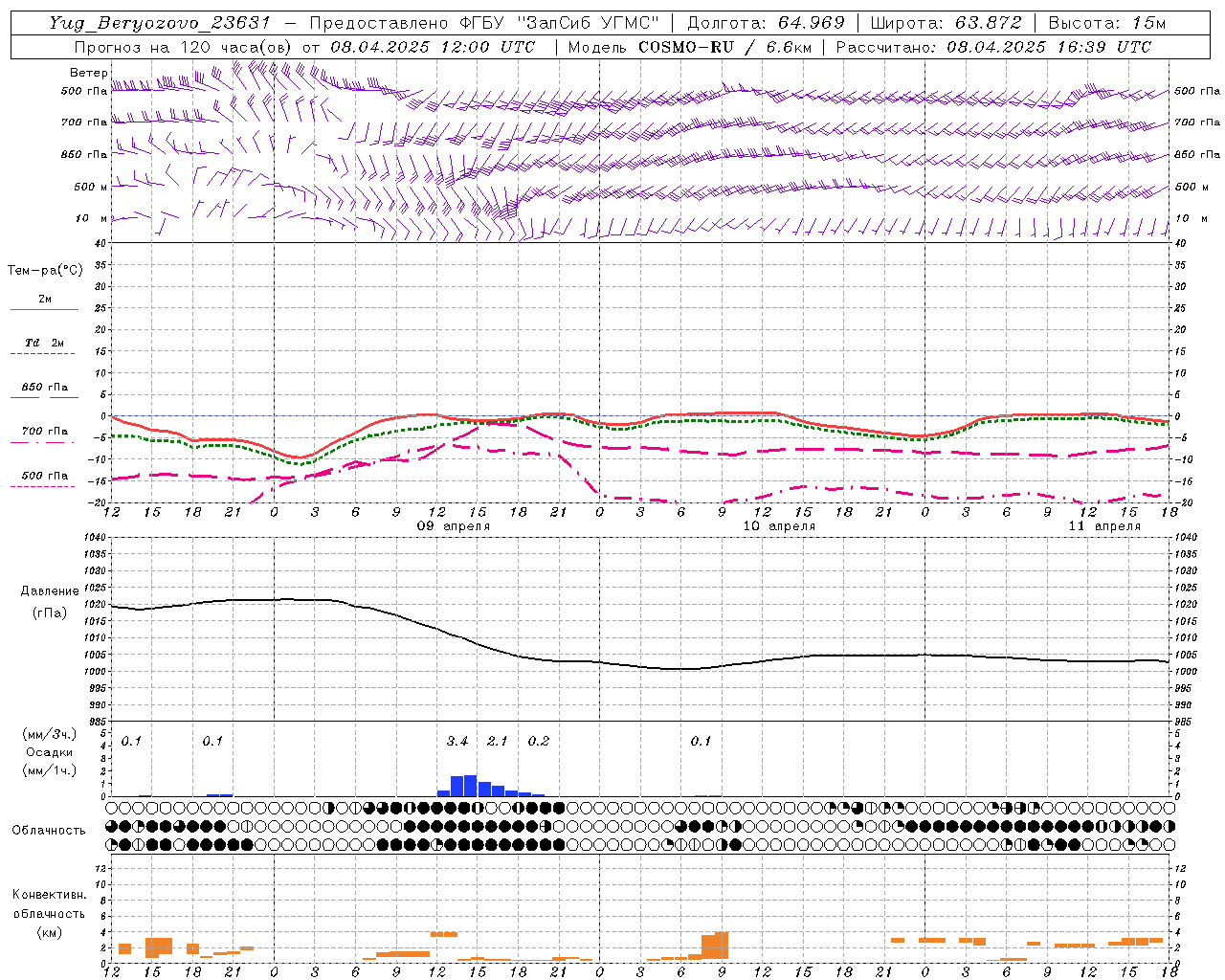1225x980 pixels.
Task: Click the (мм/3ч.) unit label
Action: pyautogui.click(x=50, y=735)
